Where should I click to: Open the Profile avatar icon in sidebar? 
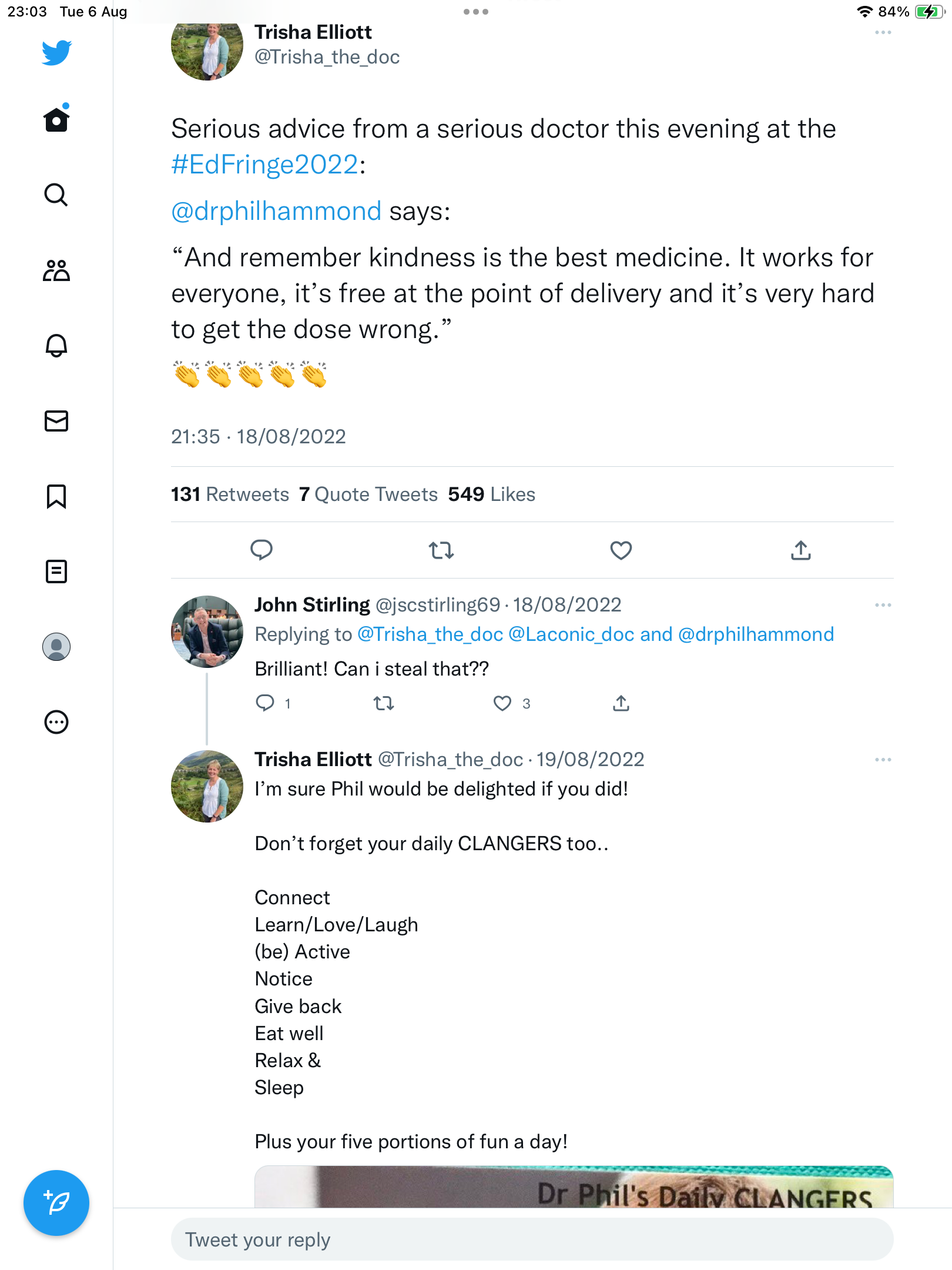56,647
